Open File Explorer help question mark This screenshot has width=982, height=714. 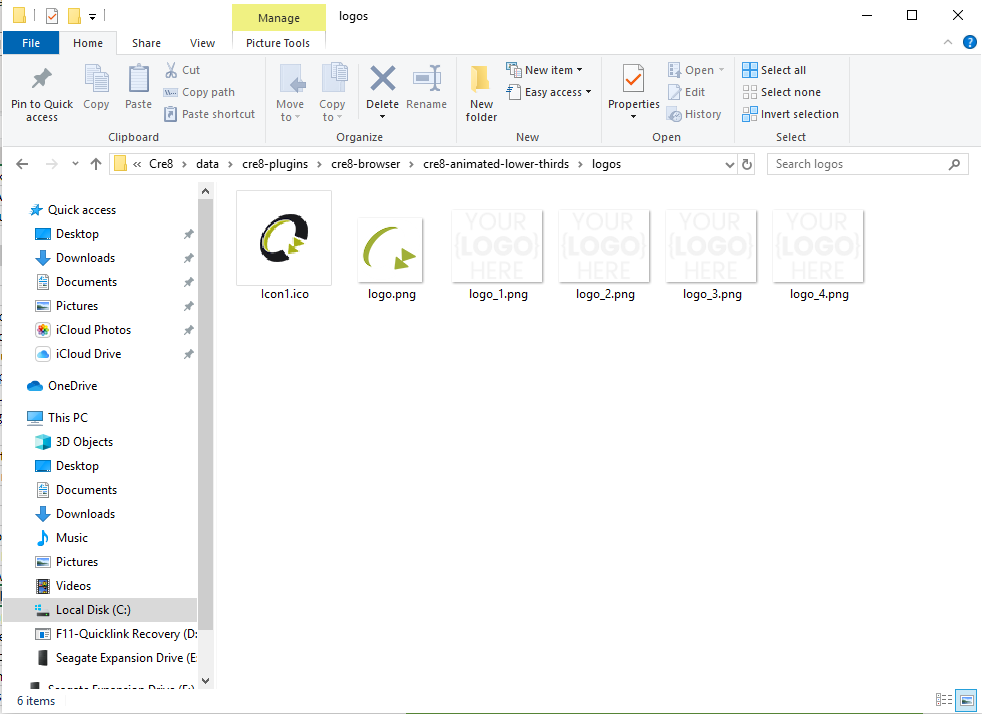(x=969, y=43)
